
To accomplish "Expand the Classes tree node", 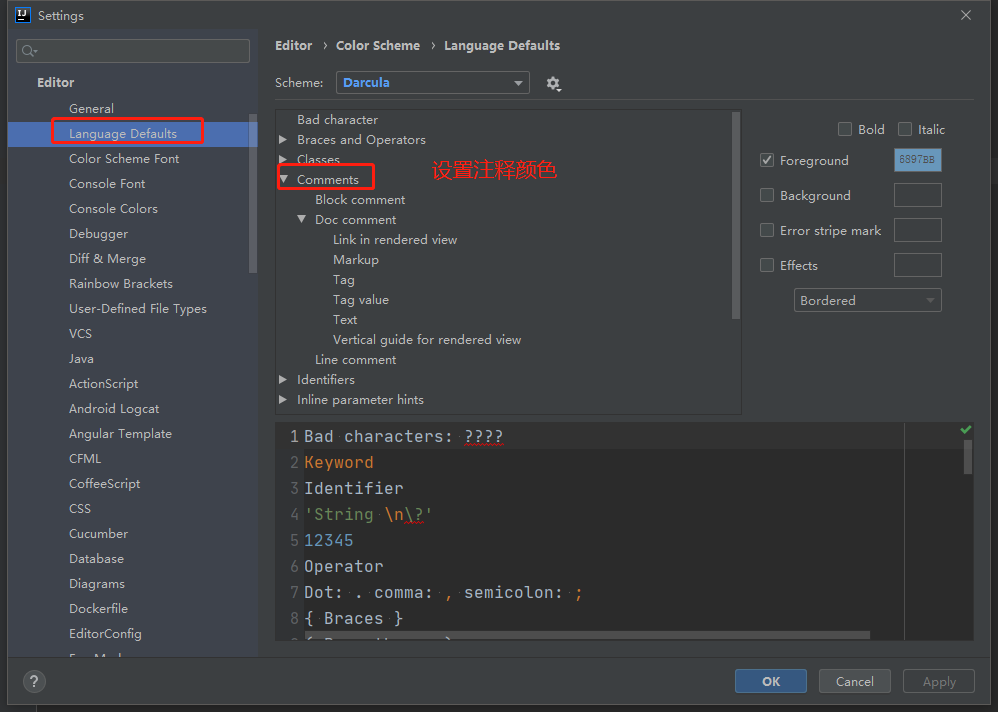I will 283,159.
